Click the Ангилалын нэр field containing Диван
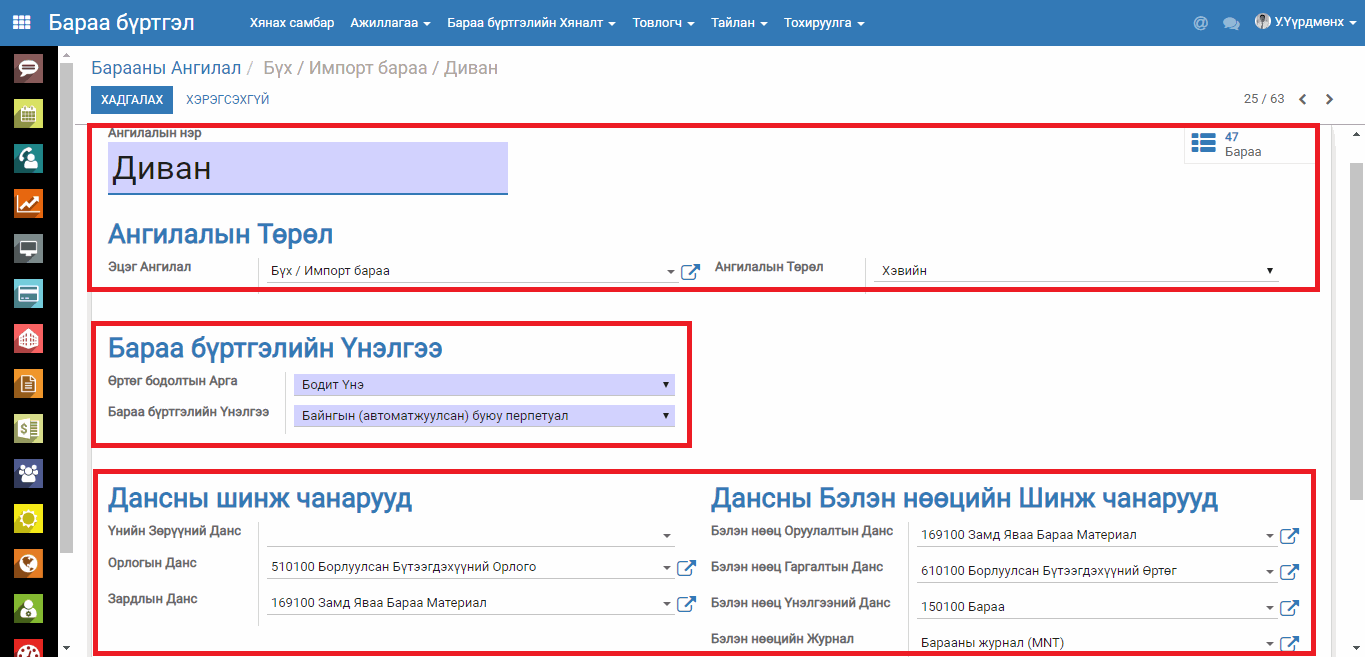This screenshot has width=1365, height=657. pyautogui.click(x=307, y=168)
